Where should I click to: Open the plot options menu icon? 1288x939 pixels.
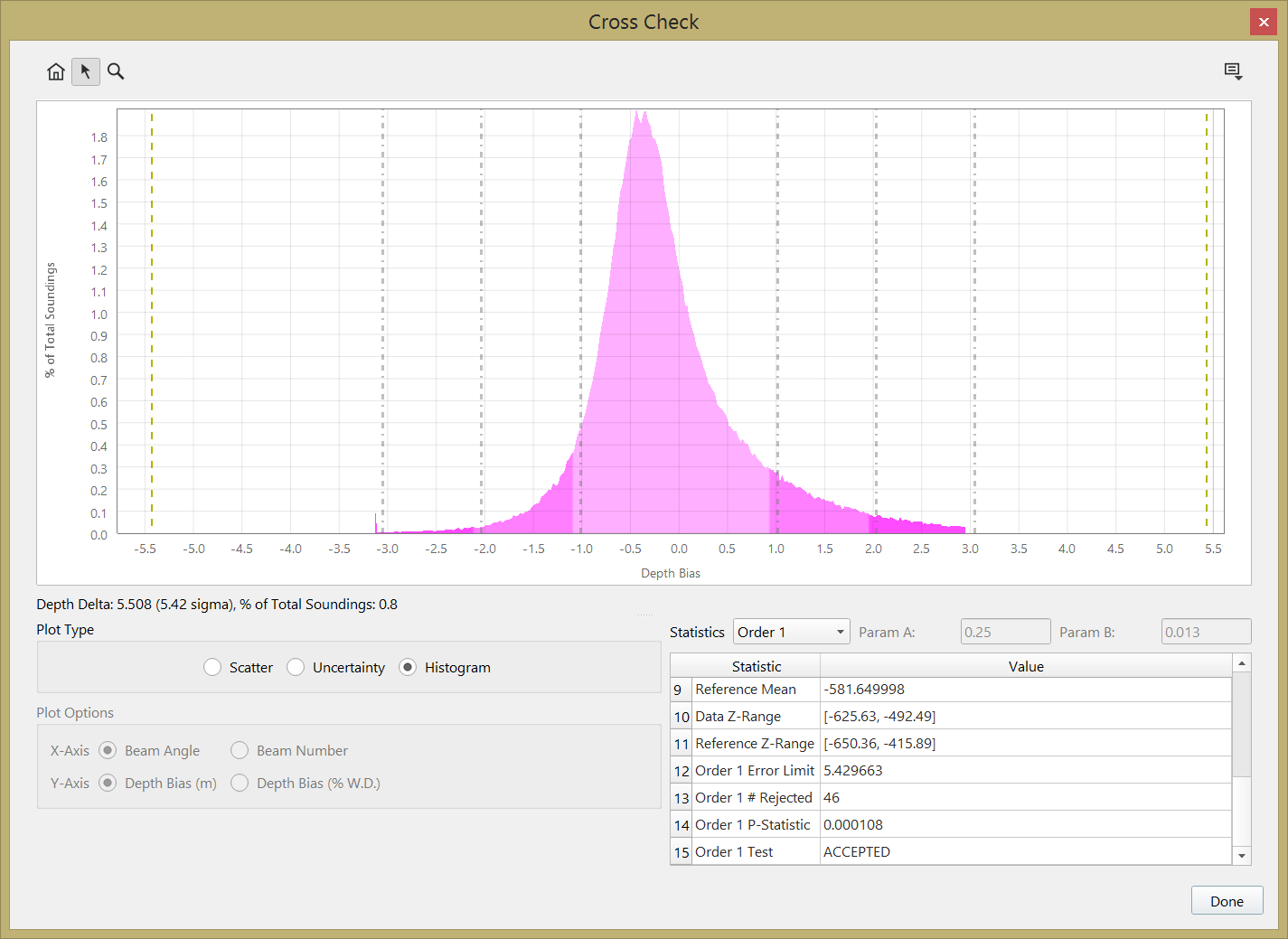pos(1233,71)
